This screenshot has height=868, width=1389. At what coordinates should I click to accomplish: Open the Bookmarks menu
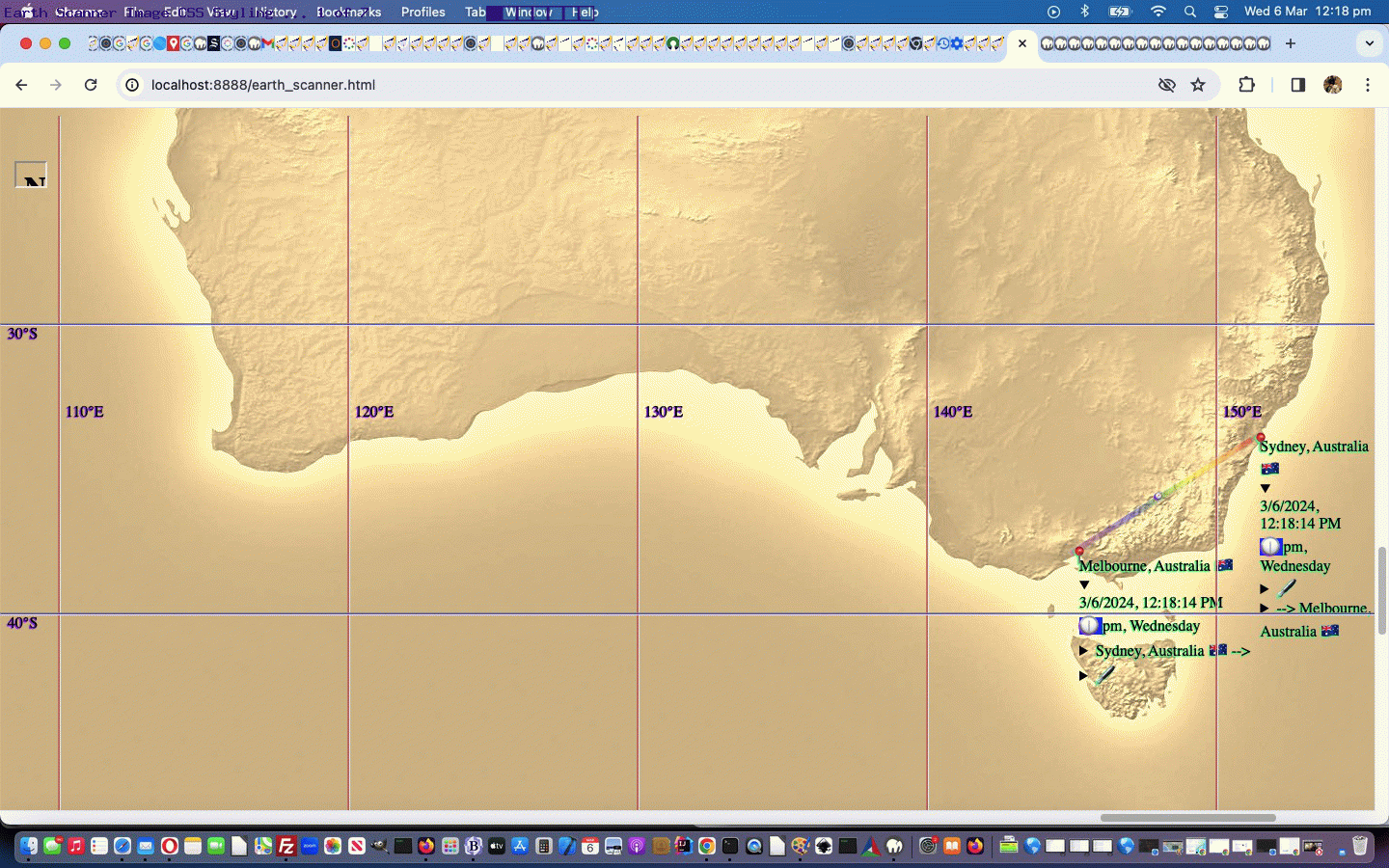(348, 12)
